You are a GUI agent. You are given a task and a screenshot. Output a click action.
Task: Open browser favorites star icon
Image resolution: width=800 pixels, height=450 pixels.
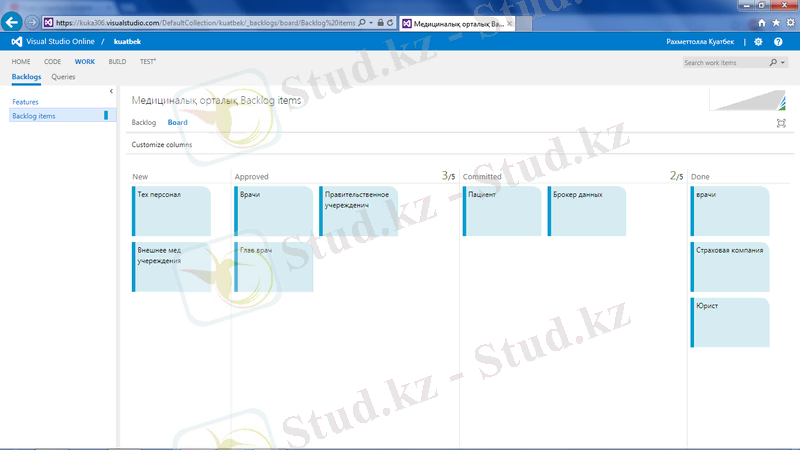click(776, 23)
